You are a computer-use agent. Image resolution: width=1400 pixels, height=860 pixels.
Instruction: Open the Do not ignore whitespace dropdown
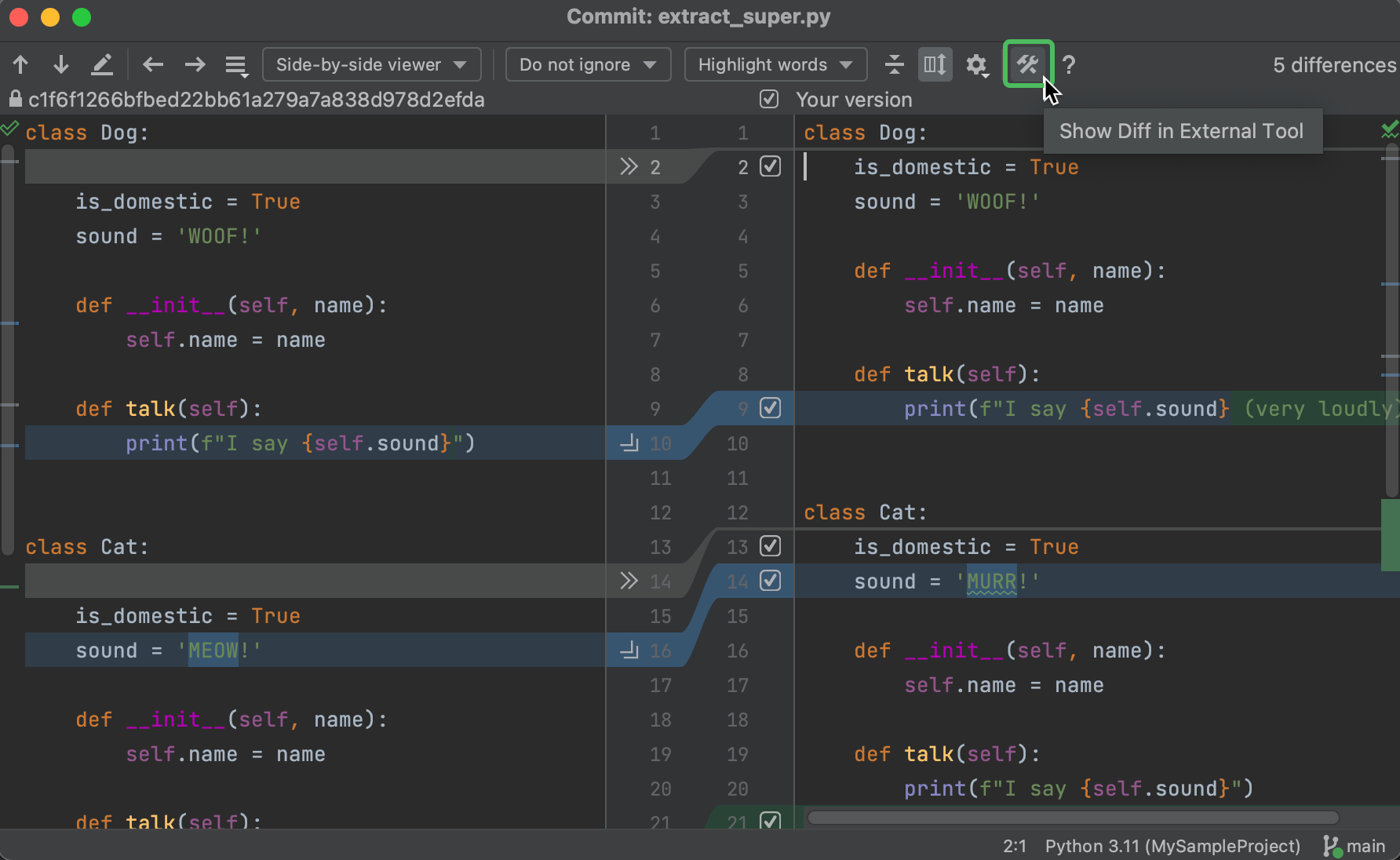(x=587, y=64)
